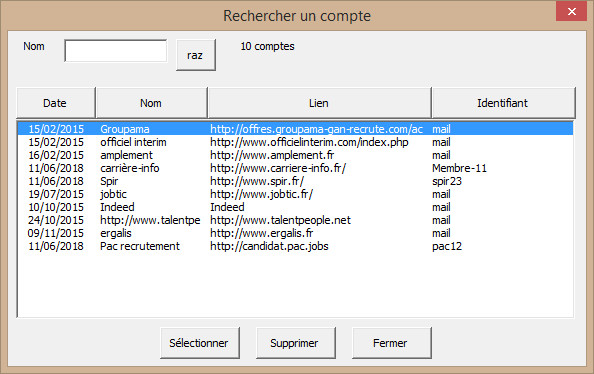Click the http://www.jobtic.fr/ link text
The width and height of the screenshot is (594, 374).
click(x=261, y=194)
